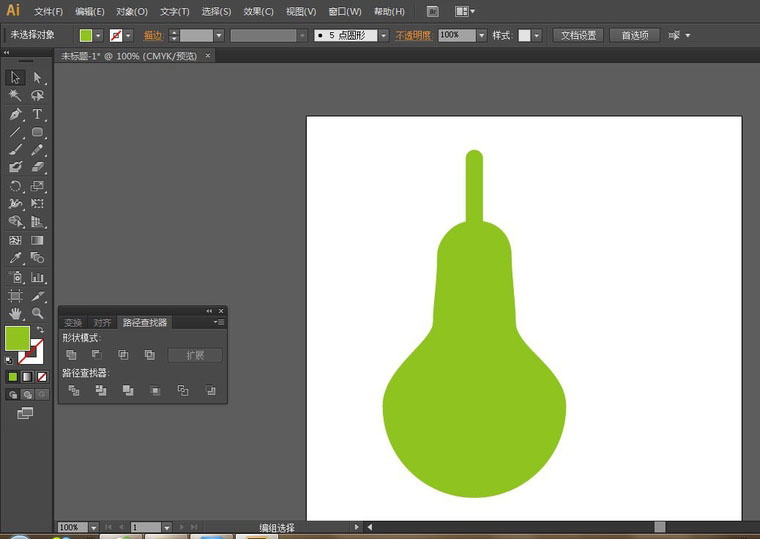The height and width of the screenshot is (539, 760).
Task: Select the Hand tool
Action: click(x=15, y=314)
